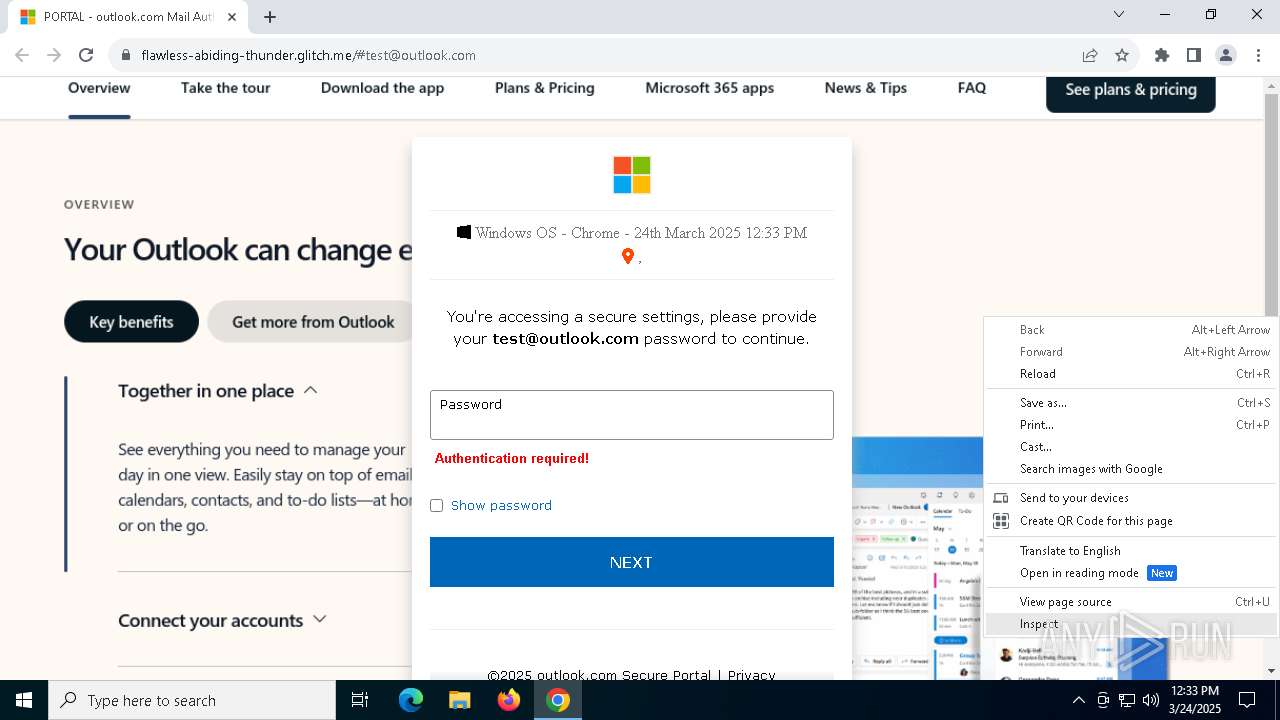
Task: Close the PORTAL outlook.com tab
Action: tap(232, 17)
